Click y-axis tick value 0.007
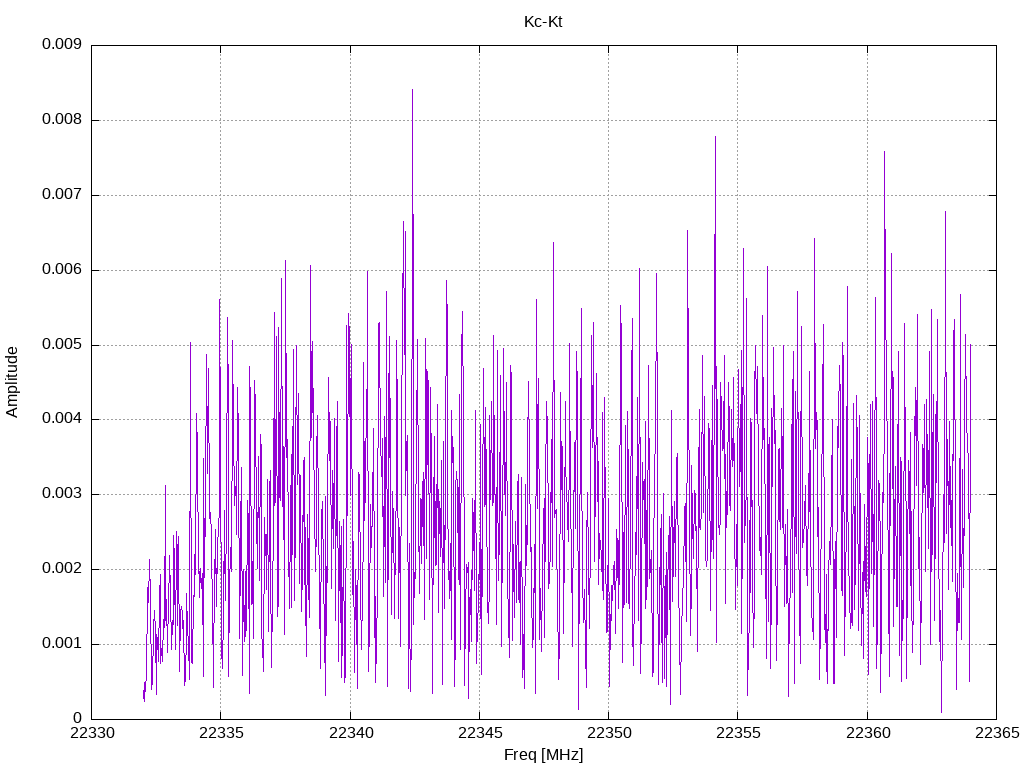 coord(62,195)
